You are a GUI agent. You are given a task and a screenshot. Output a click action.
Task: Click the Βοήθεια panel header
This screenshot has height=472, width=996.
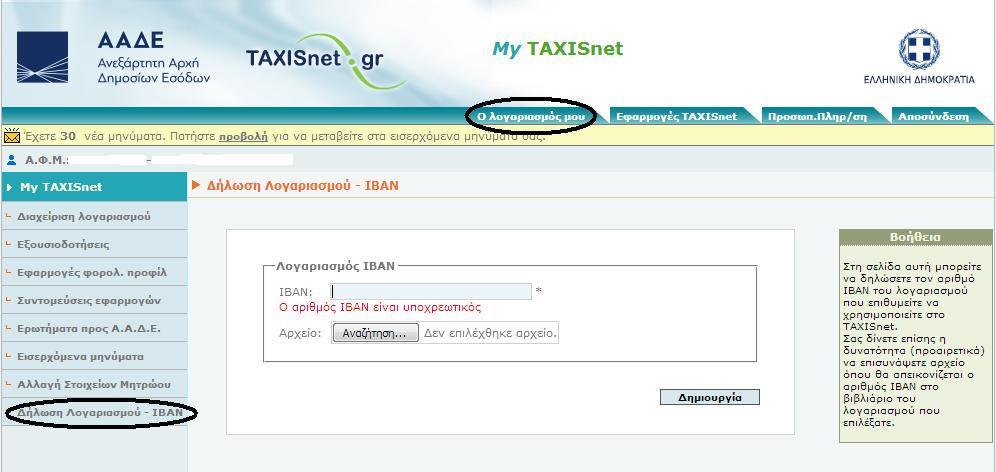915,237
